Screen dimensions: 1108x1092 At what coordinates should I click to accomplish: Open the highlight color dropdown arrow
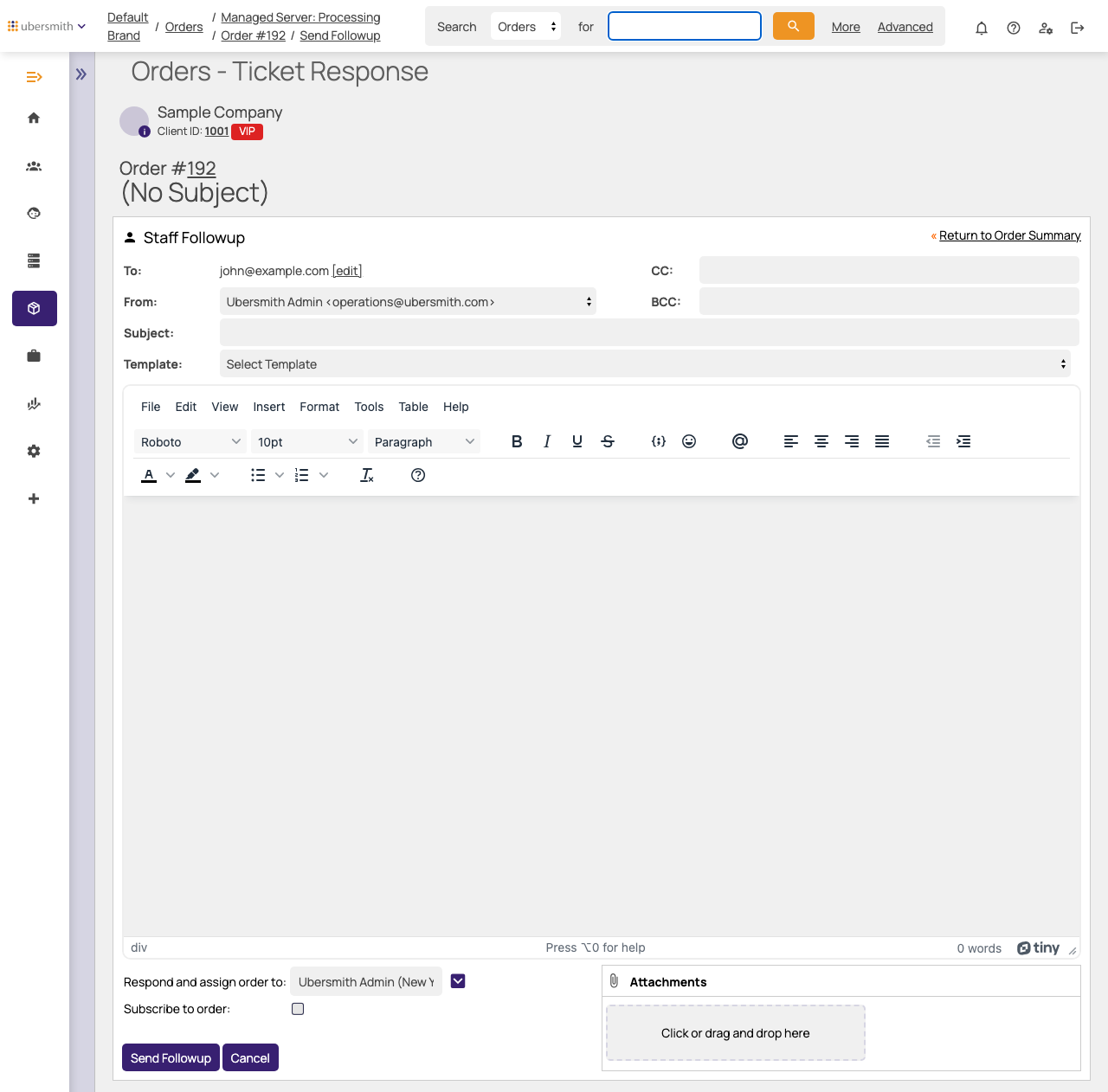tap(215, 475)
